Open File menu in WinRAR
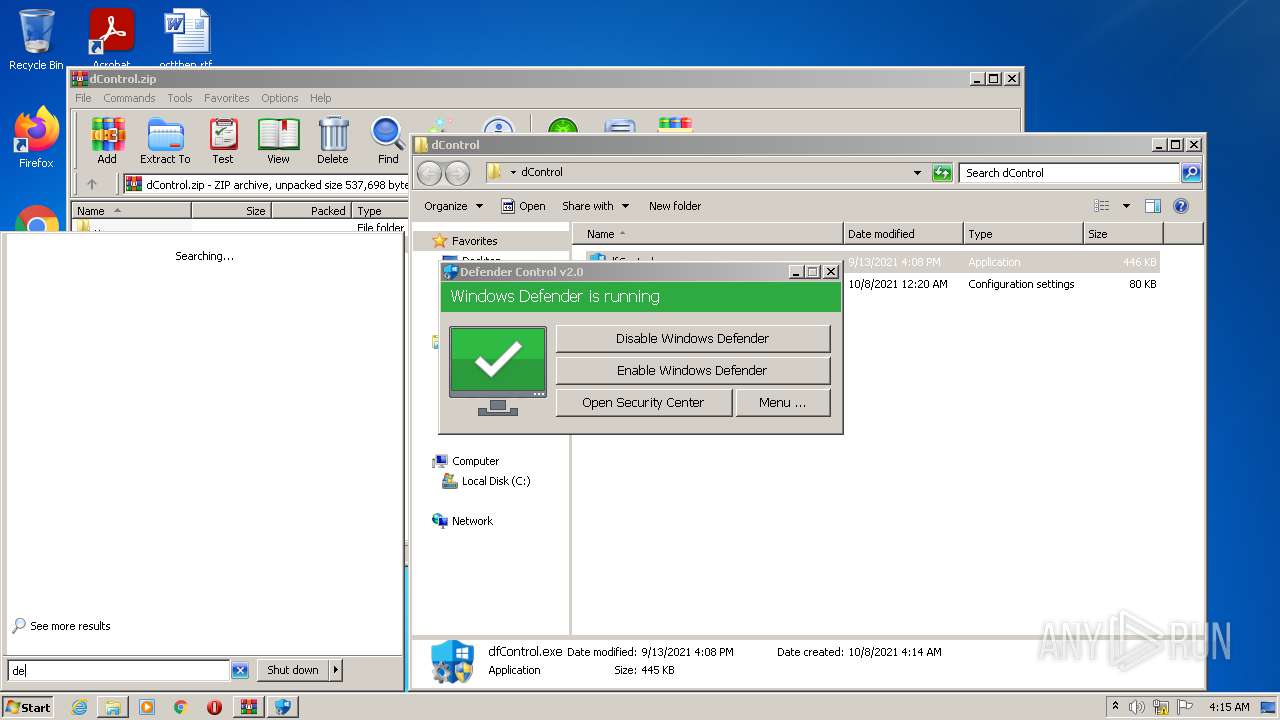Viewport: 1280px width, 720px height. coord(83,98)
